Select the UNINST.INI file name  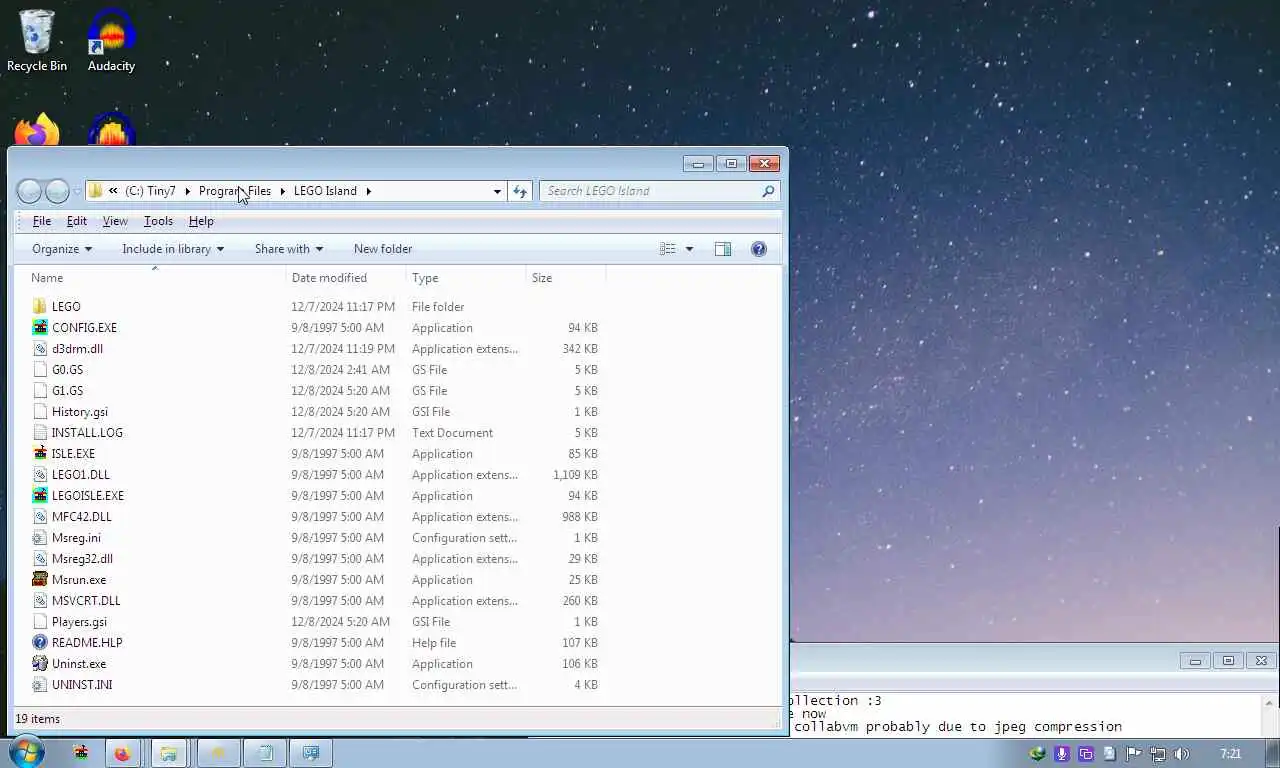[x=82, y=685]
